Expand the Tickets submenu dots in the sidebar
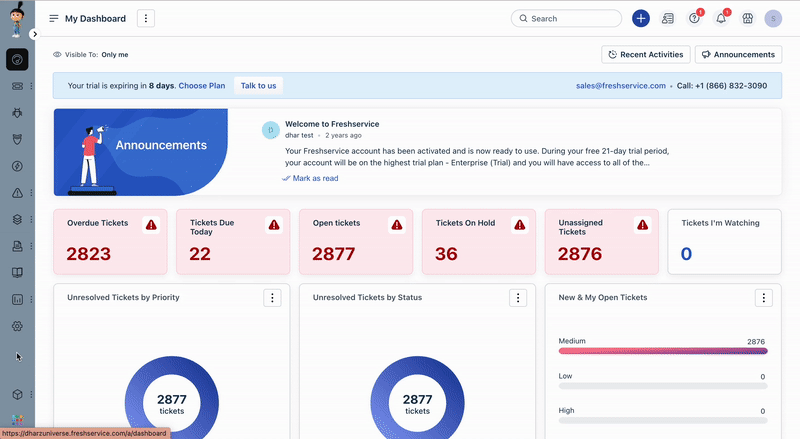This screenshot has height=439, width=800. [31, 86]
